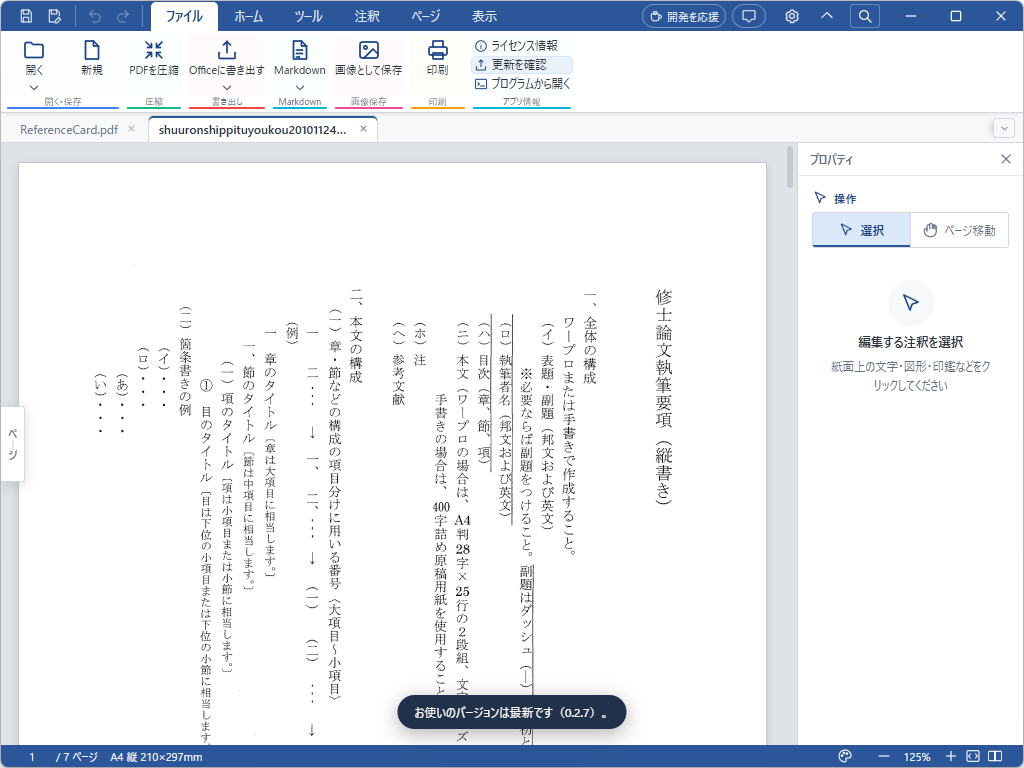
Task: Expand the 開く dropdown arrow
Action: point(34,88)
